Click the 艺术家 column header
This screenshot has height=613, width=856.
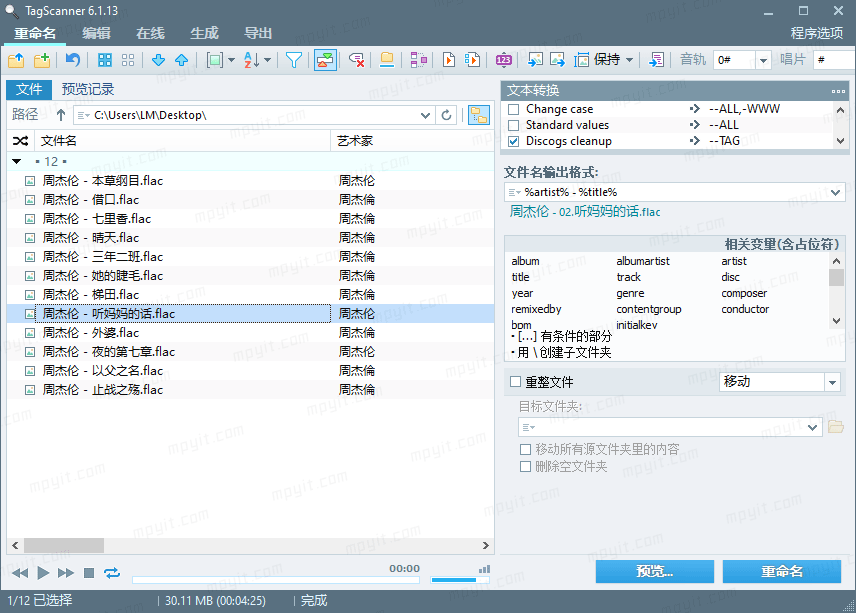pos(412,141)
